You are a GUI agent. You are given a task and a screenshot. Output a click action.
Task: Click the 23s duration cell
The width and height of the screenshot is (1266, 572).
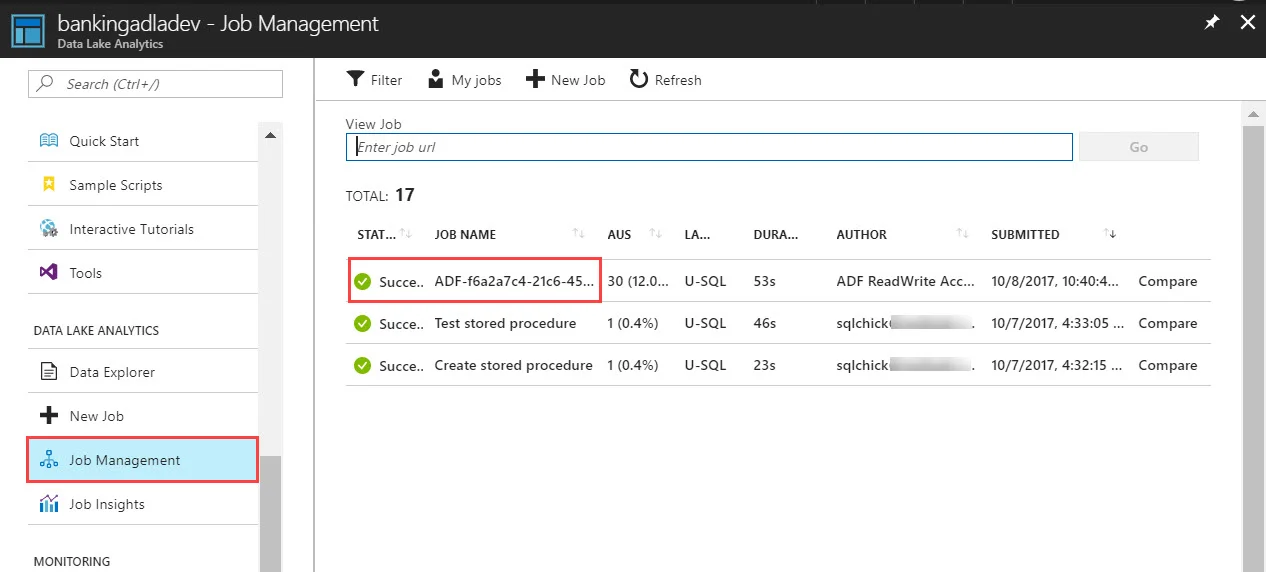764,366
